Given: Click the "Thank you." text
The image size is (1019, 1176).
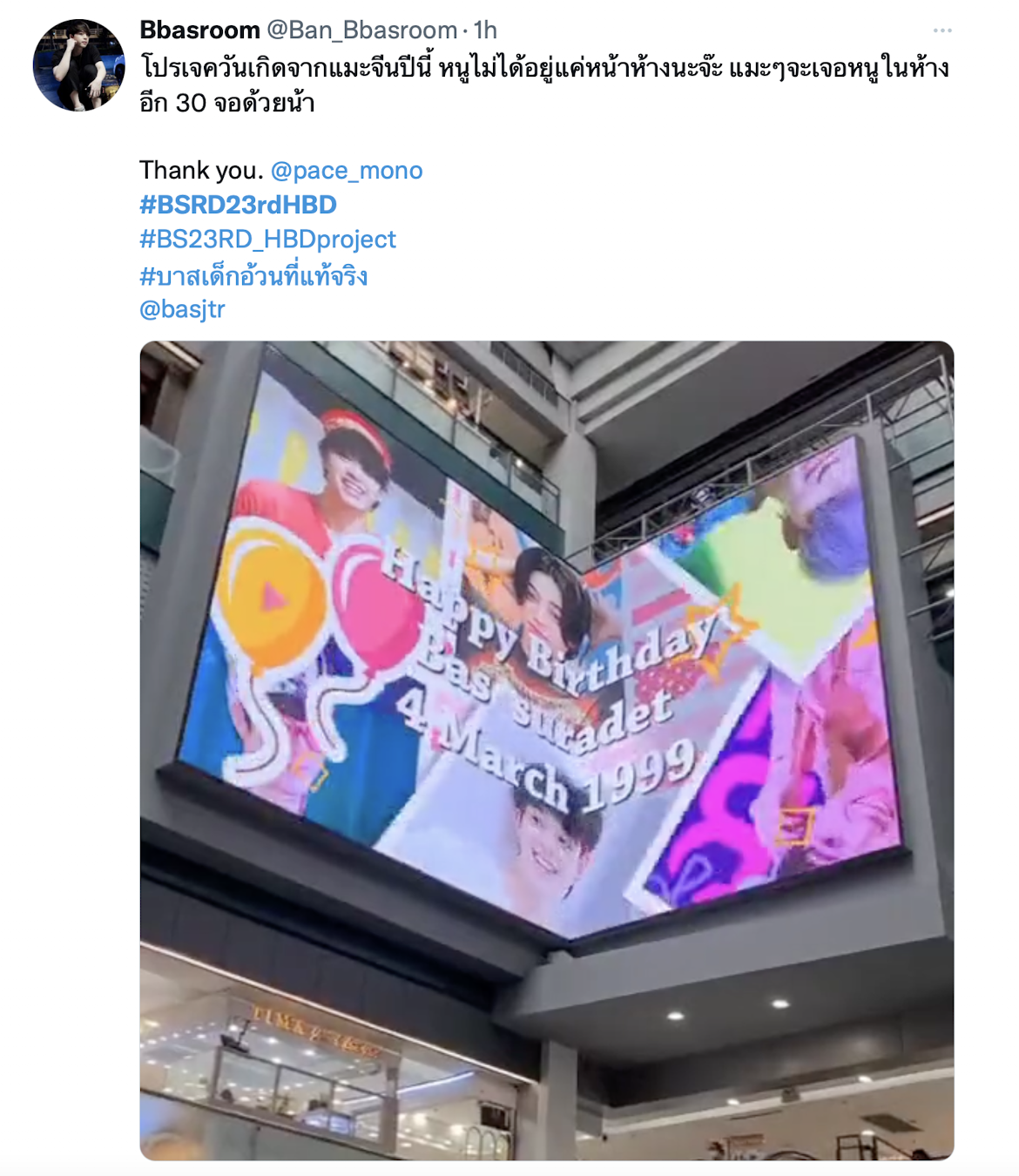Looking at the screenshot, I should (201, 170).
